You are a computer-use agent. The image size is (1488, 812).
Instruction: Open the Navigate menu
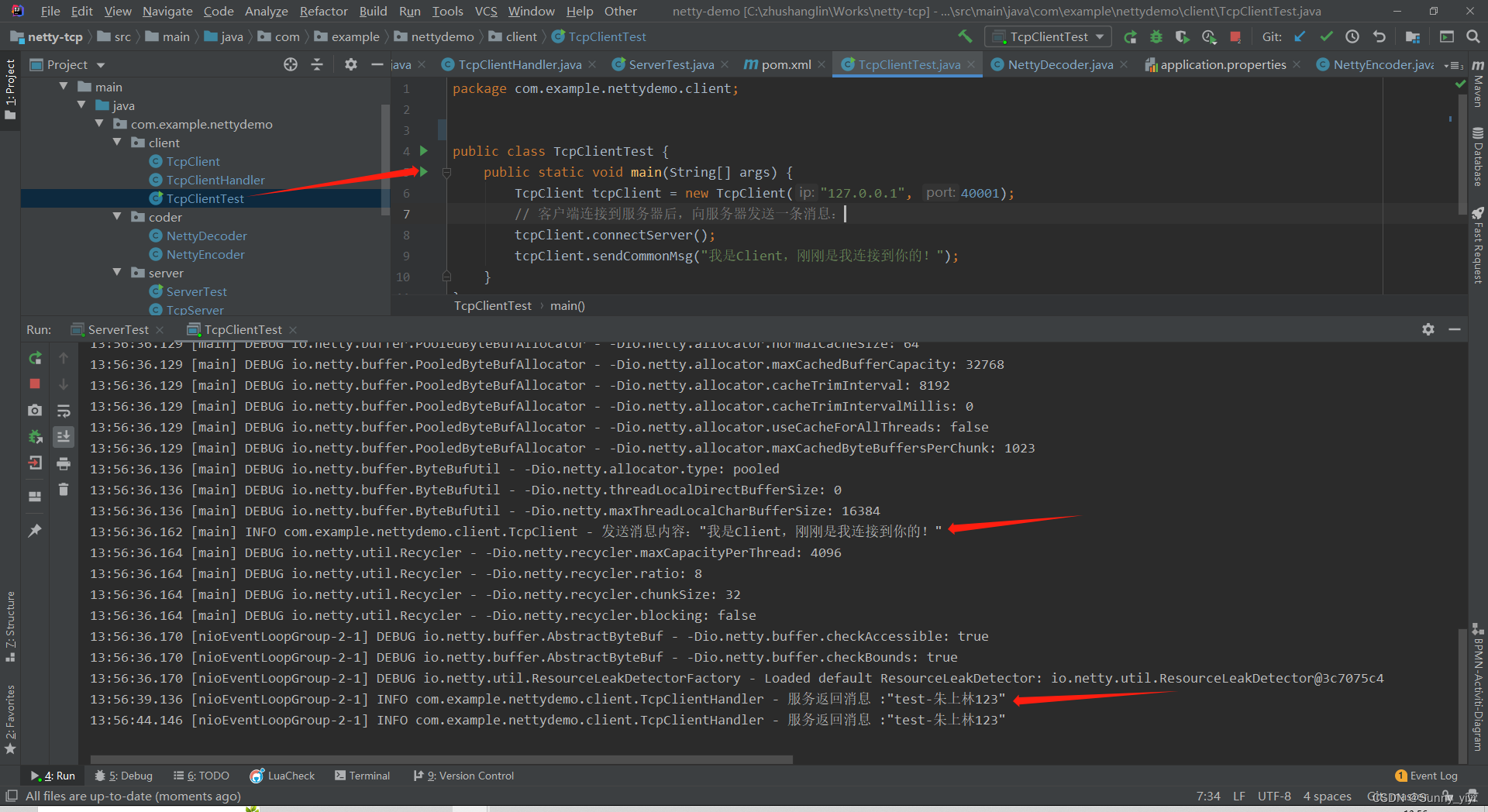click(167, 11)
